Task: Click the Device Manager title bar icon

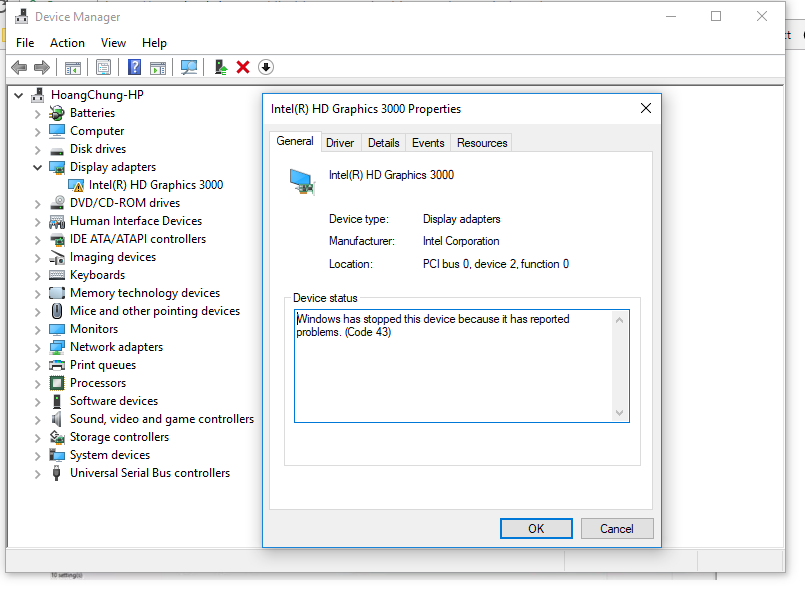Action: pos(22,17)
